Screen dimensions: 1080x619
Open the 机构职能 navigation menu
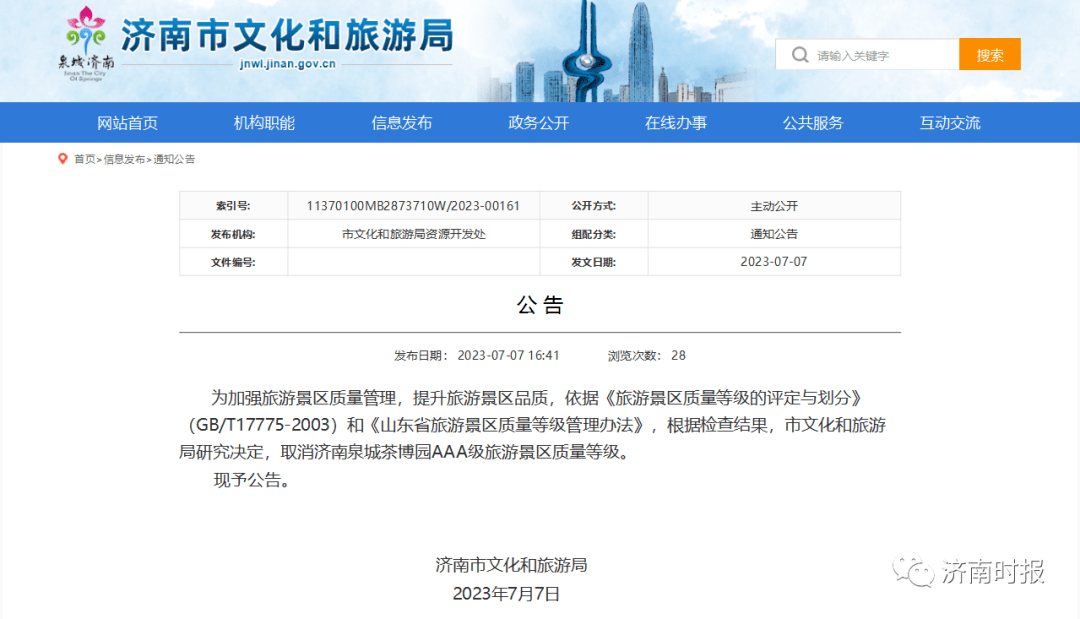tap(264, 123)
